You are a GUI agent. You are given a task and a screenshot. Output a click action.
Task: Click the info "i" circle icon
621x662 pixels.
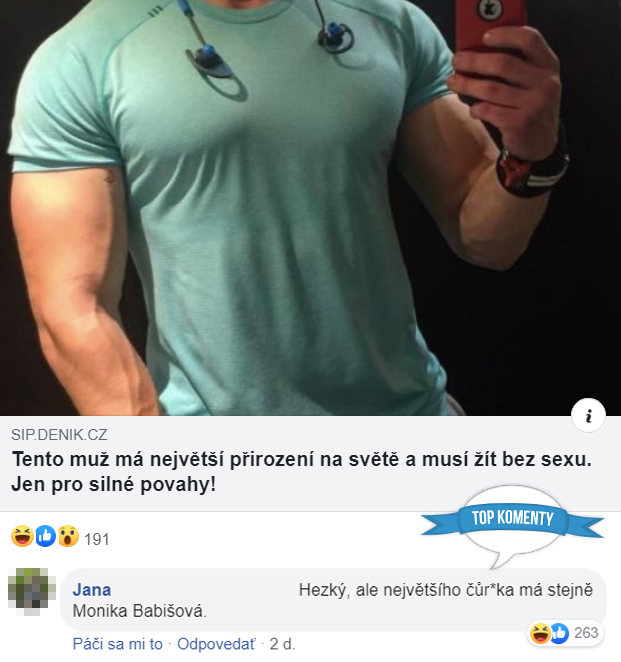pyautogui.click(x=588, y=415)
